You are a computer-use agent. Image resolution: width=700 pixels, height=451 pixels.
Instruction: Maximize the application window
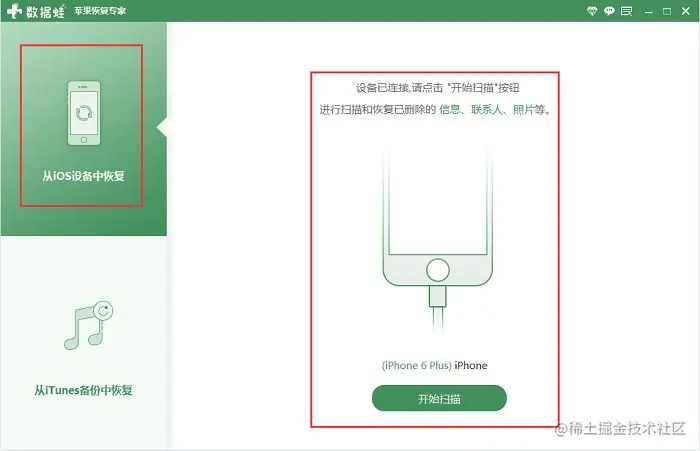pos(667,12)
